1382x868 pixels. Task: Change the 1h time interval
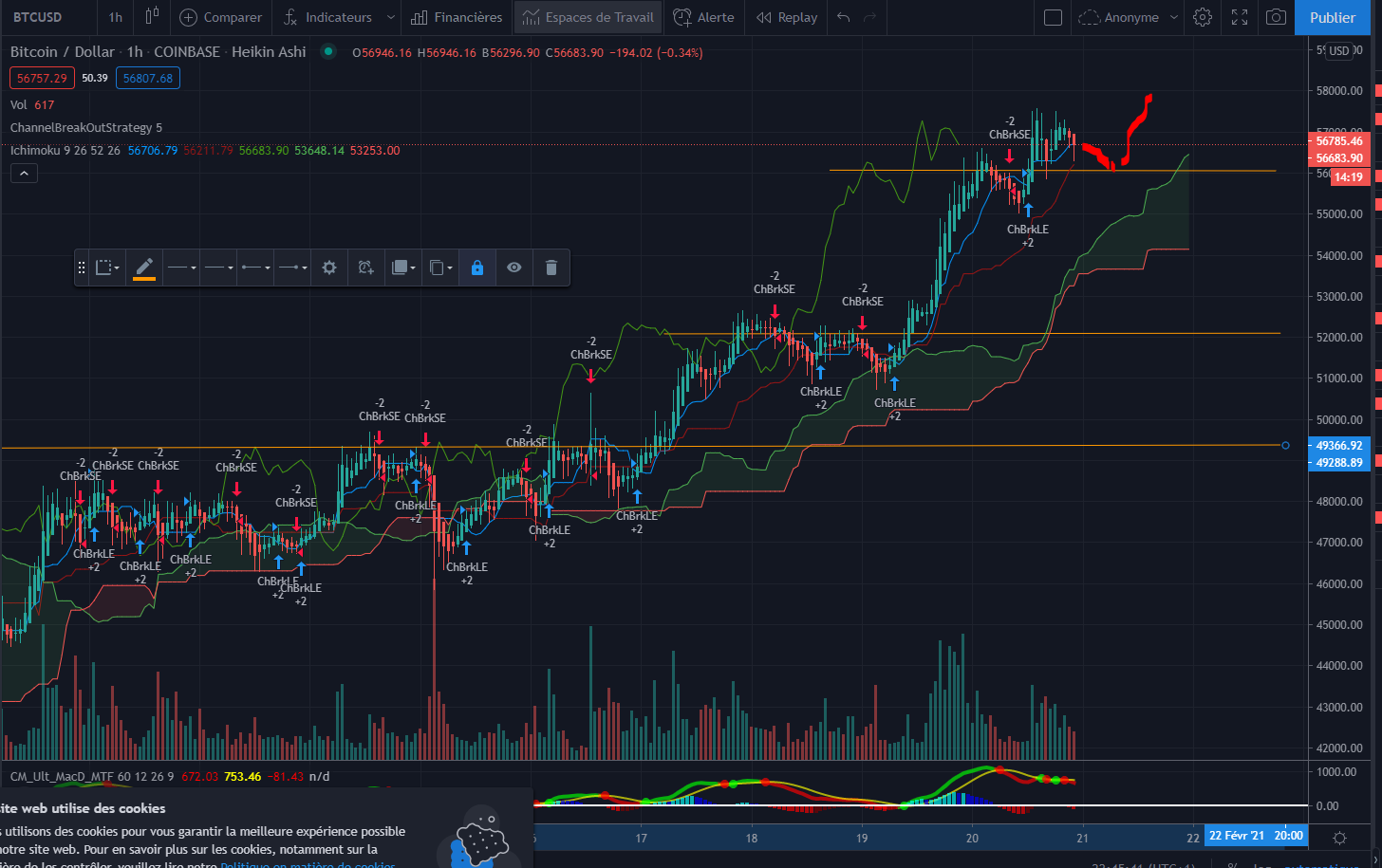[x=115, y=17]
